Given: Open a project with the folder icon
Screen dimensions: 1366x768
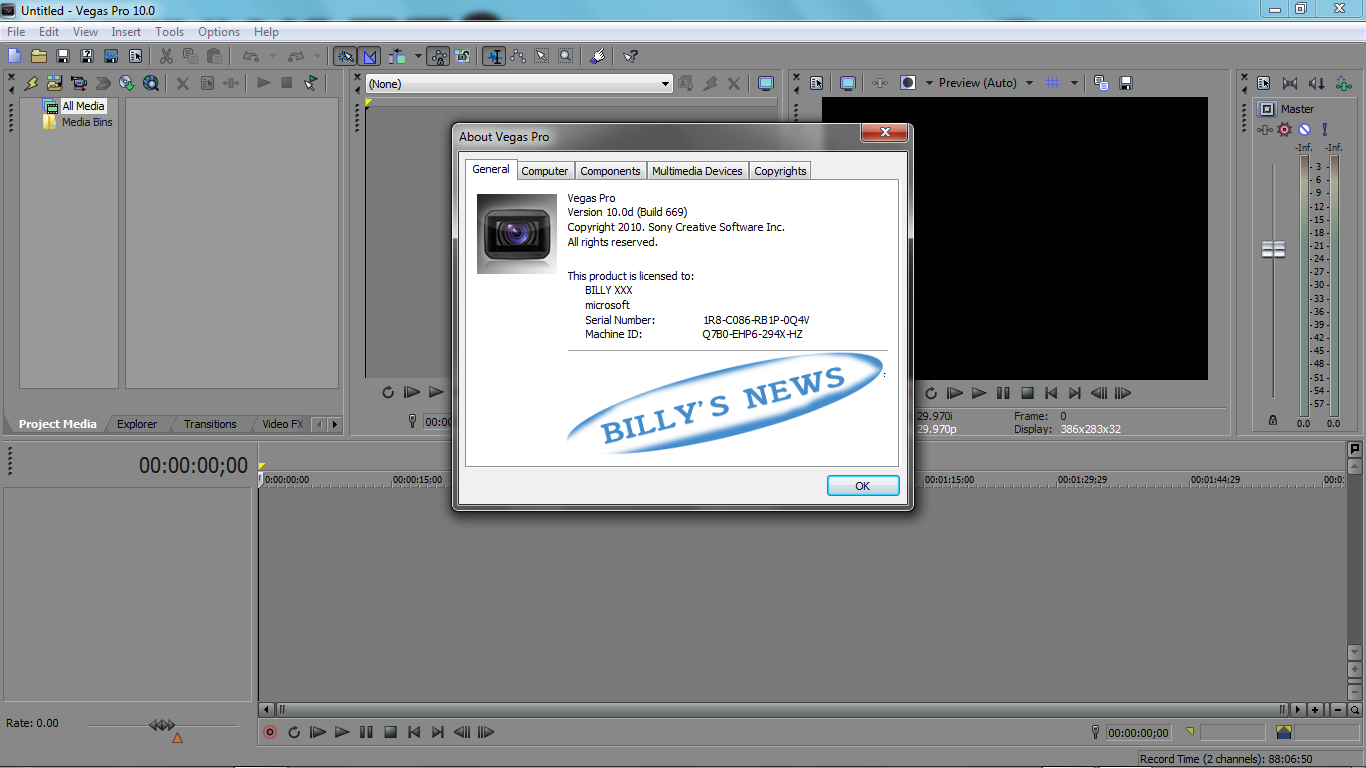Looking at the screenshot, I should [38, 56].
